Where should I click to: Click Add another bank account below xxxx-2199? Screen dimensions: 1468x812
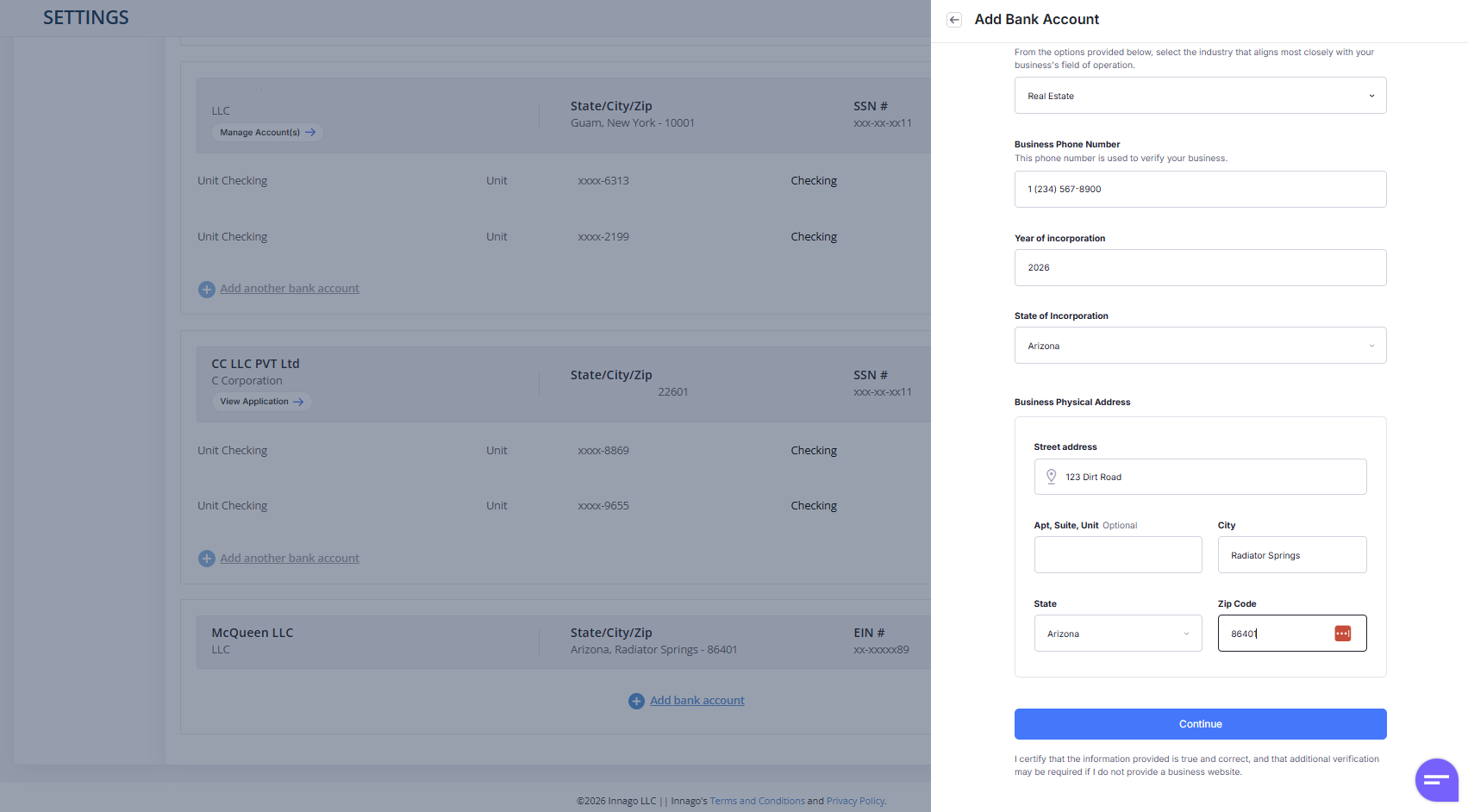tap(290, 289)
